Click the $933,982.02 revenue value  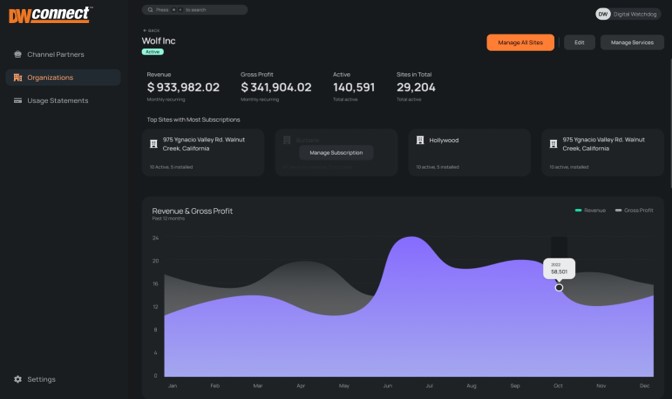tap(183, 87)
